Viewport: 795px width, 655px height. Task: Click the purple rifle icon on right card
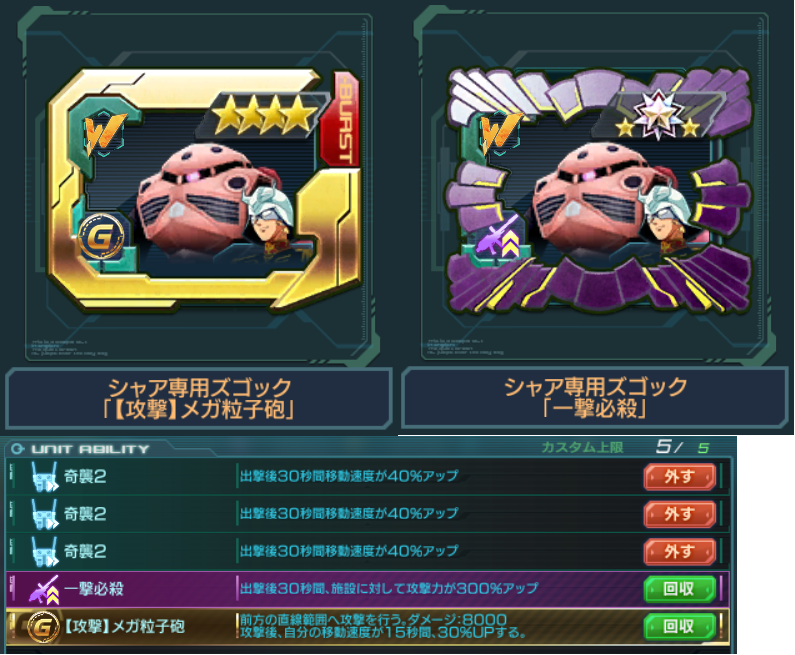tap(495, 235)
